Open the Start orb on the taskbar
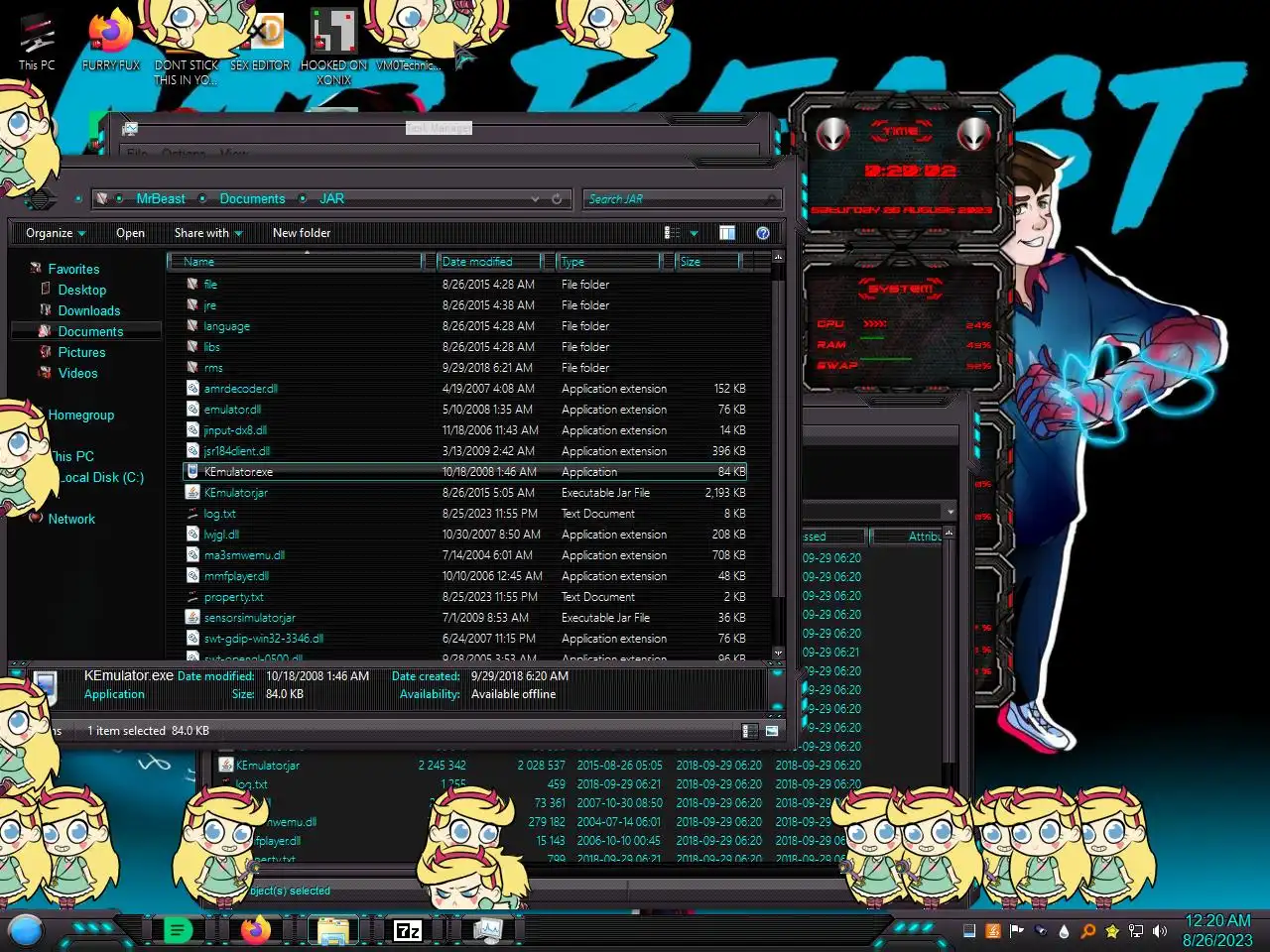The width and height of the screenshot is (1270, 952). click(26, 931)
